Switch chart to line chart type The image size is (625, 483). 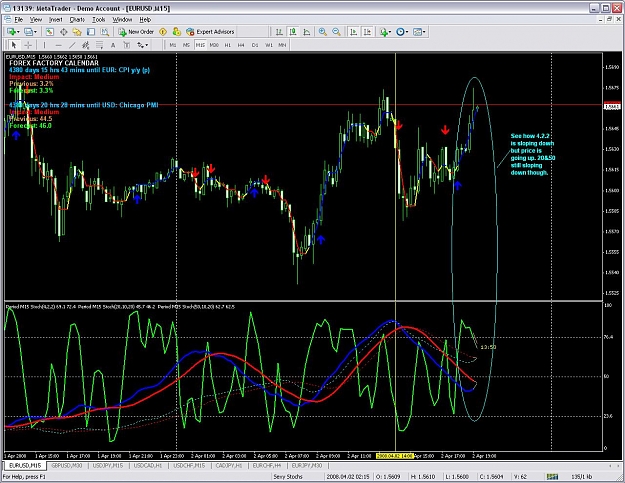click(x=307, y=32)
